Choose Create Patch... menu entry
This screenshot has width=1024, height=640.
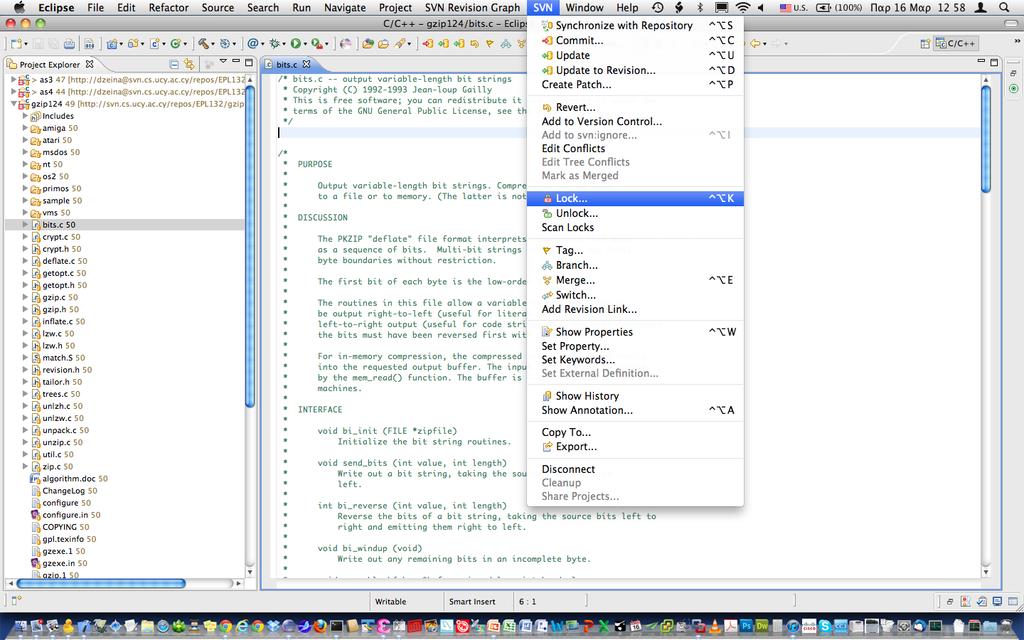click(635, 85)
